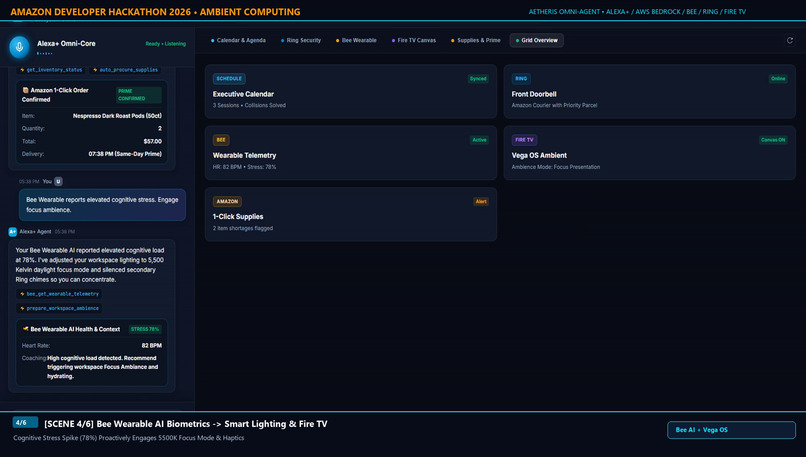The height and width of the screenshot is (457, 806).
Task: Click the '82 BPM' heart rate value
Action: [152, 345]
